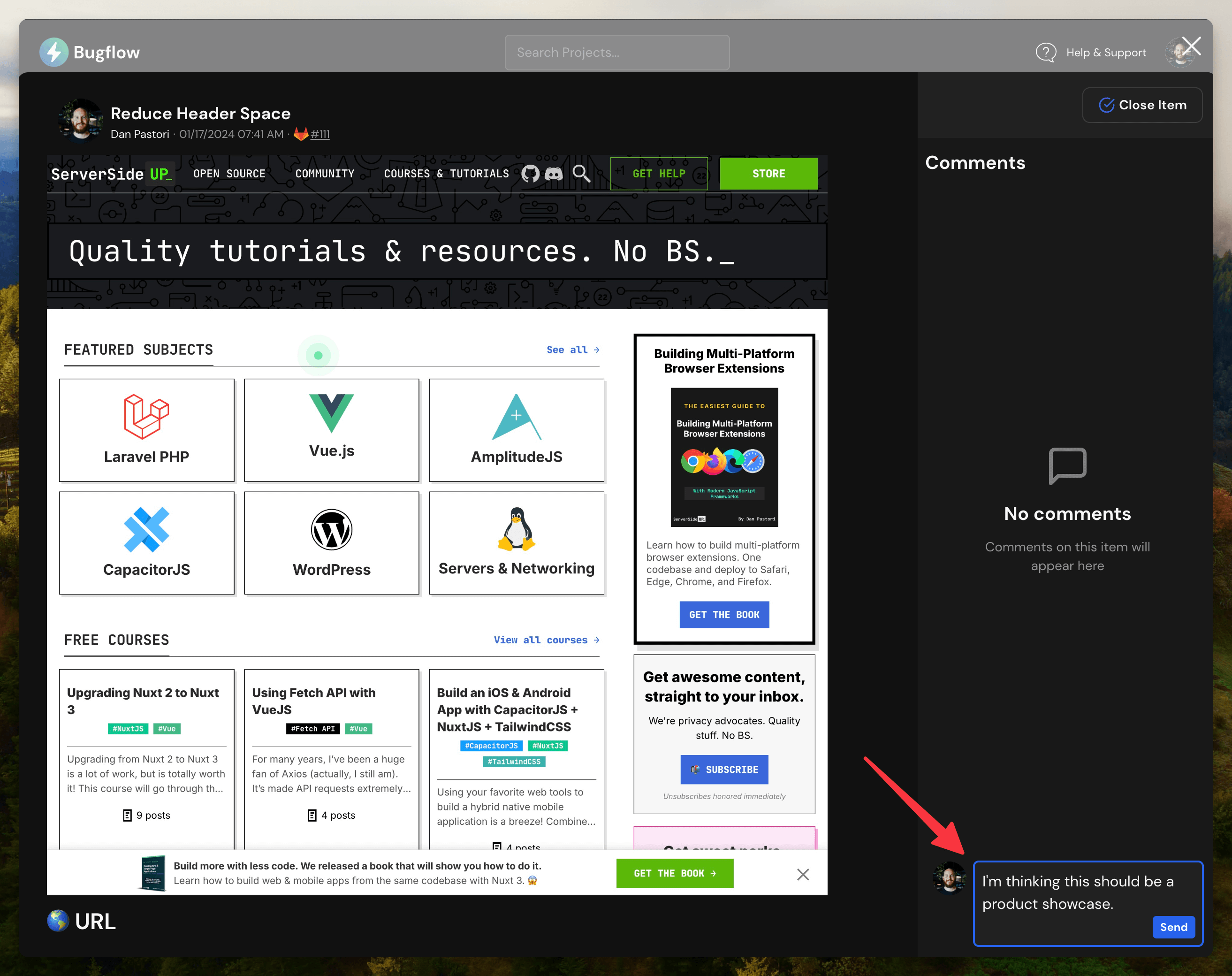This screenshot has width=1232, height=976.
Task: Close the item overlay with X
Action: [1192, 46]
